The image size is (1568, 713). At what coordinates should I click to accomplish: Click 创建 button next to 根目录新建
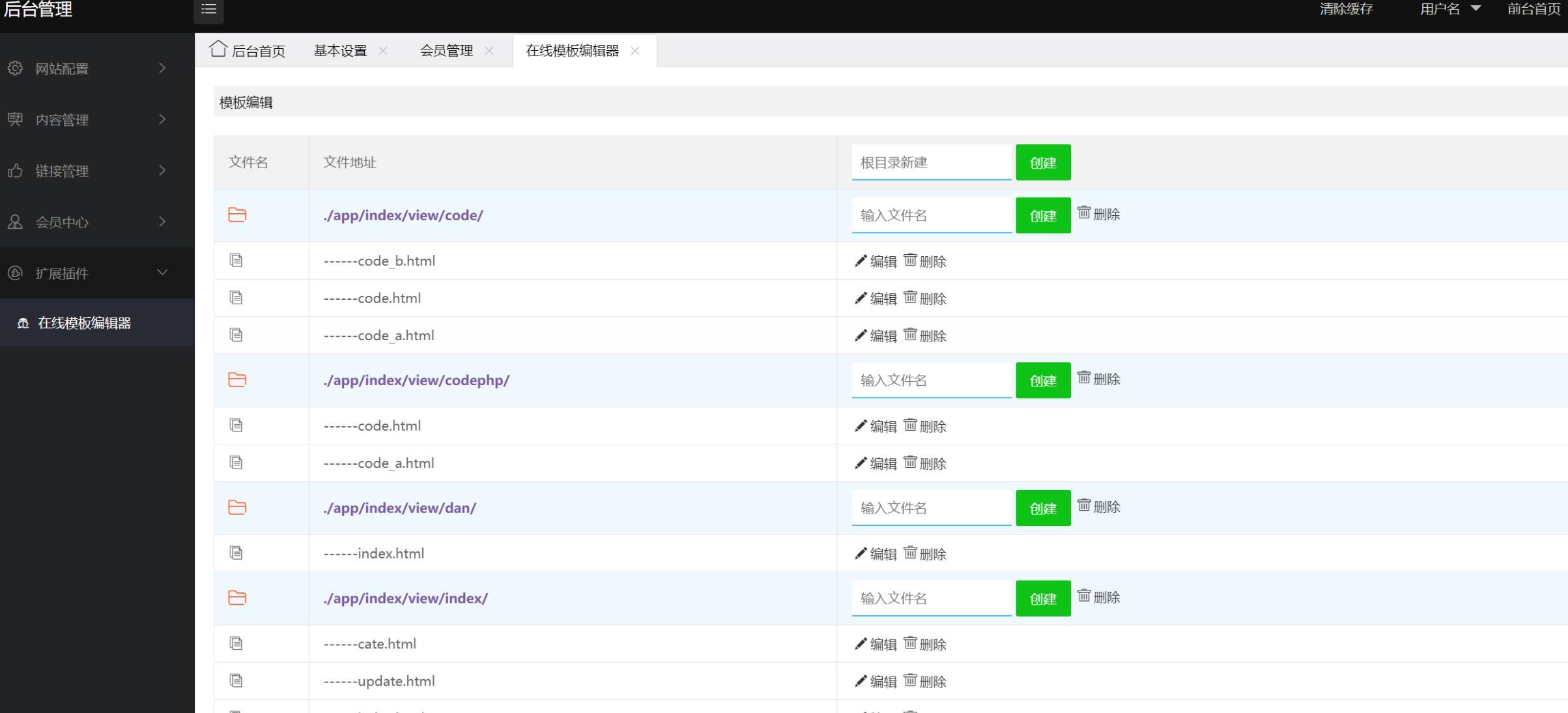click(x=1043, y=162)
